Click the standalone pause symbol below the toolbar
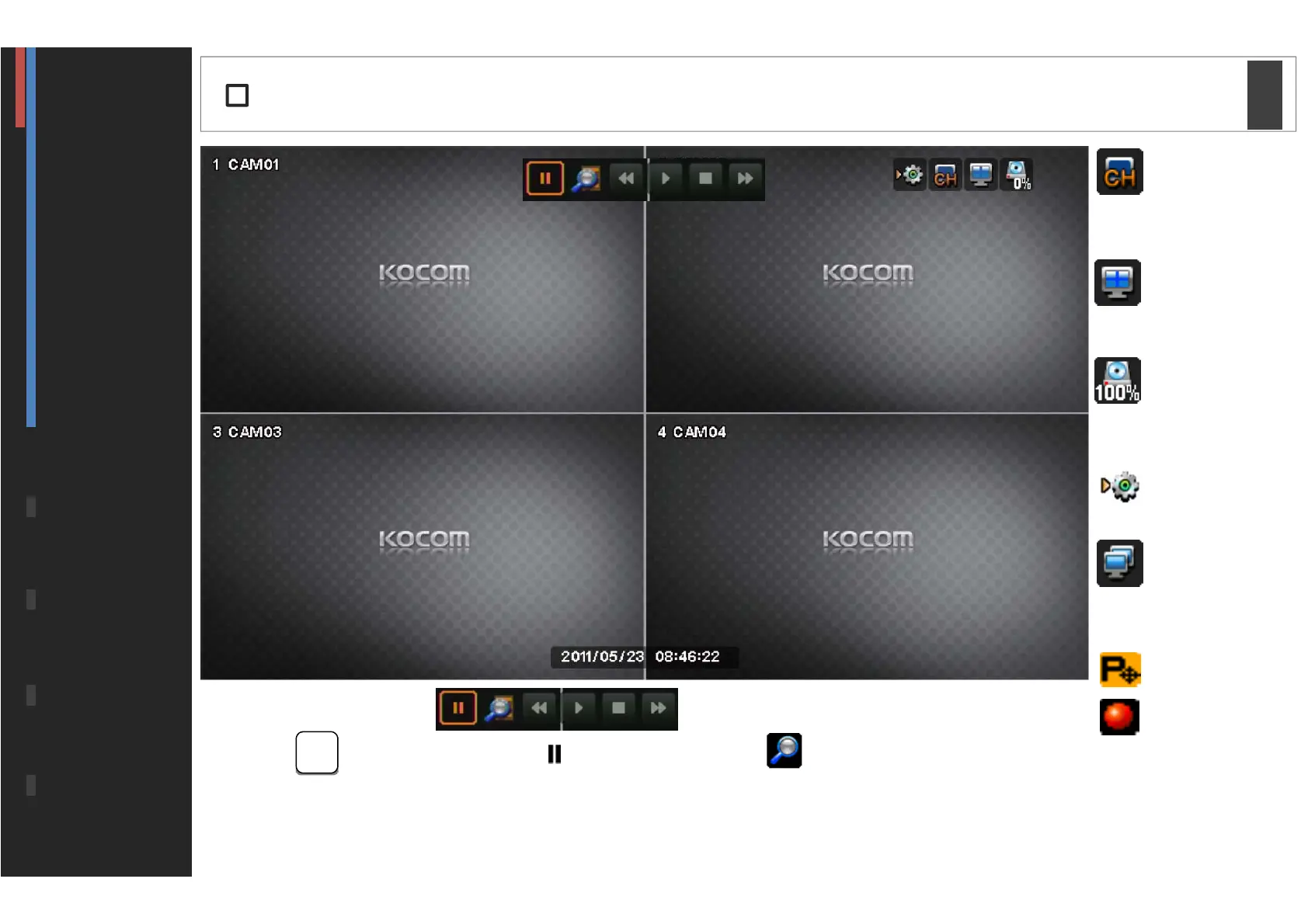The image size is (1308, 924). click(554, 754)
